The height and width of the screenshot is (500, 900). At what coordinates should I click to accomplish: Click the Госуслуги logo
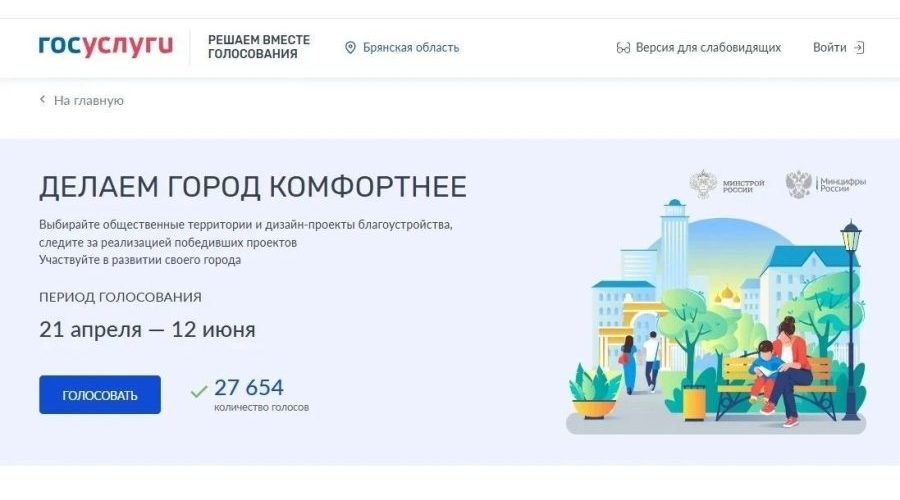(x=106, y=46)
